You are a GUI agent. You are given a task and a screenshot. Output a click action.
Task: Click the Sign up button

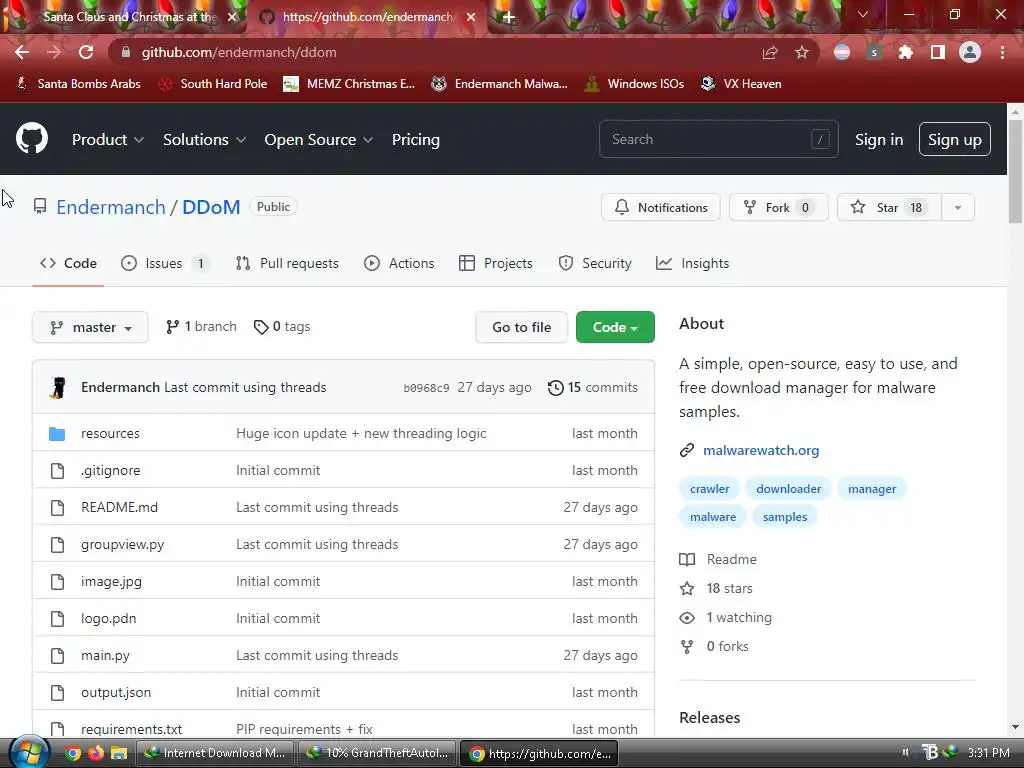(955, 139)
